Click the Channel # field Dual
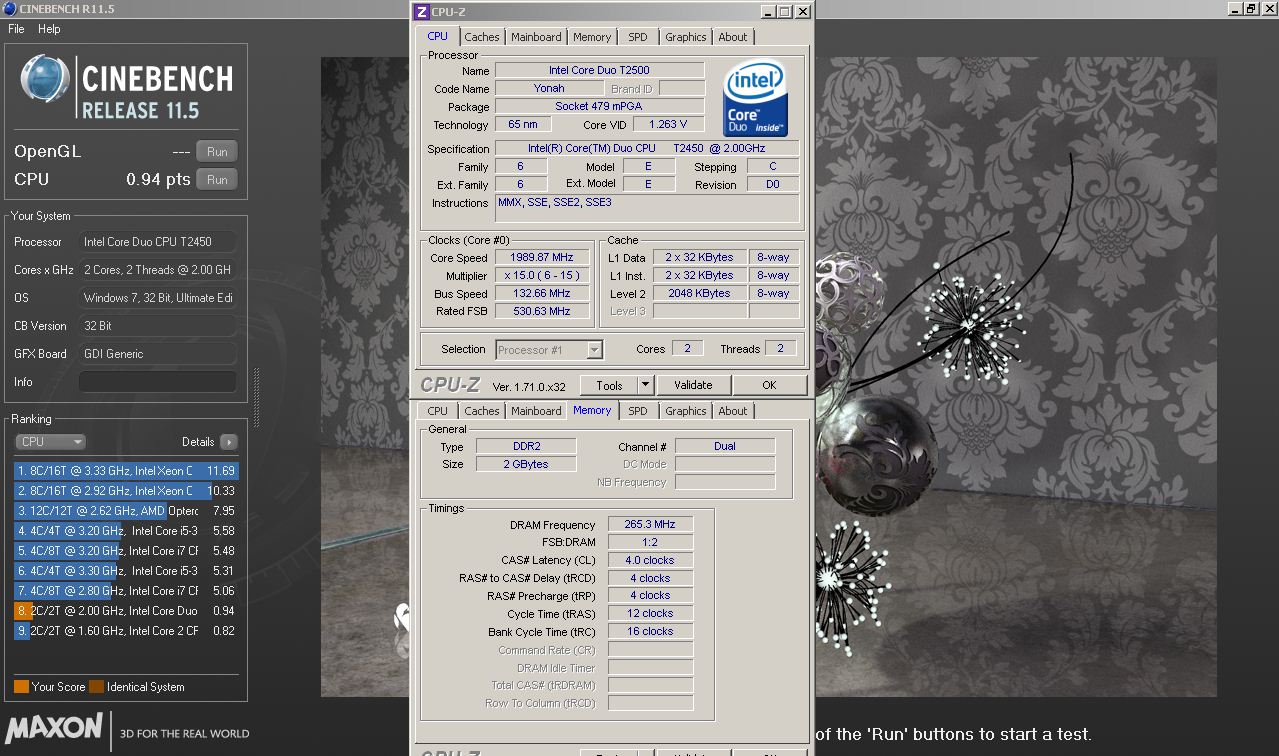The height and width of the screenshot is (756, 1279). click(725, 447)
